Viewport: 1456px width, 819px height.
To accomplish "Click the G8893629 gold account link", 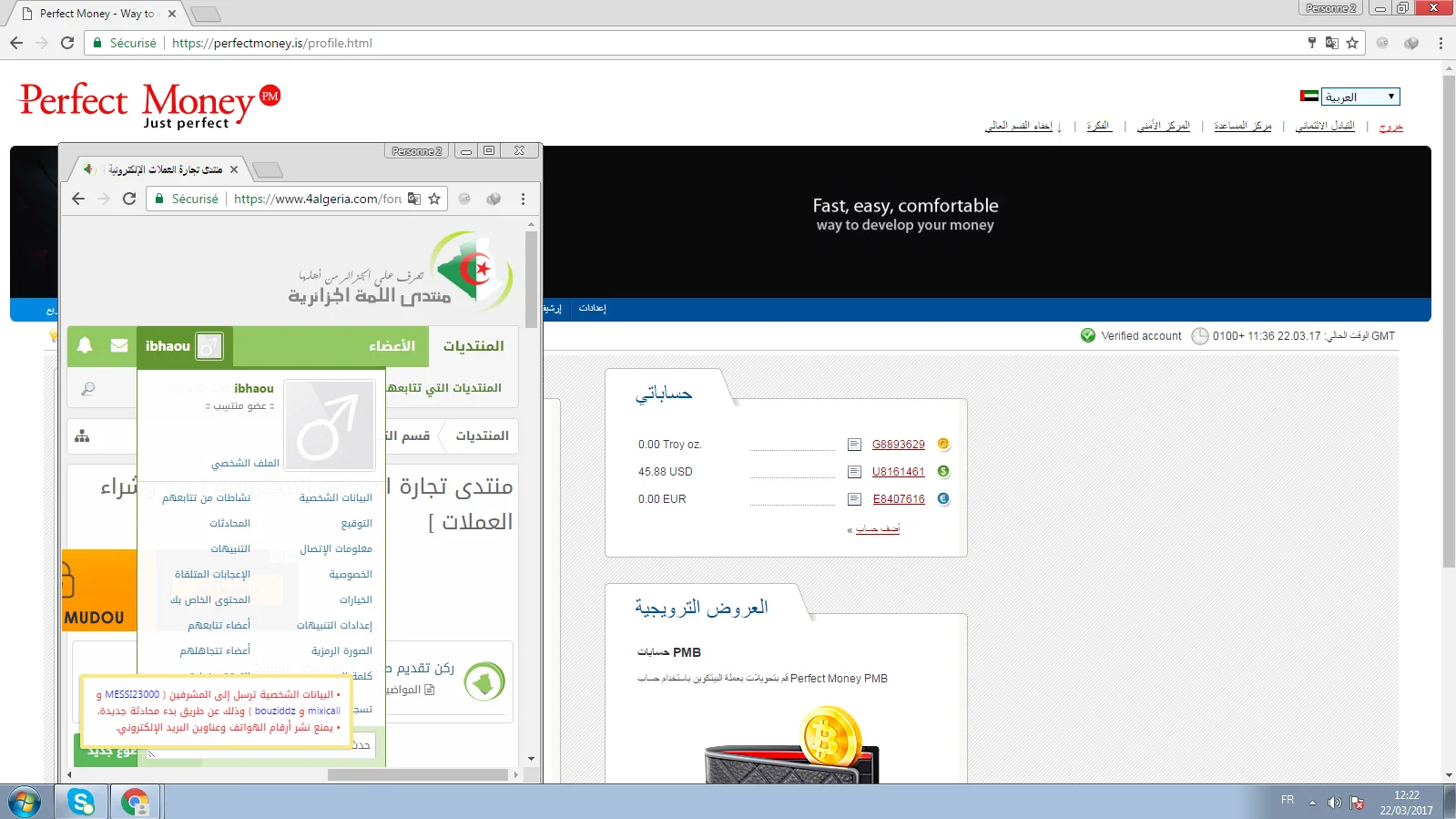I will point(899,445).
